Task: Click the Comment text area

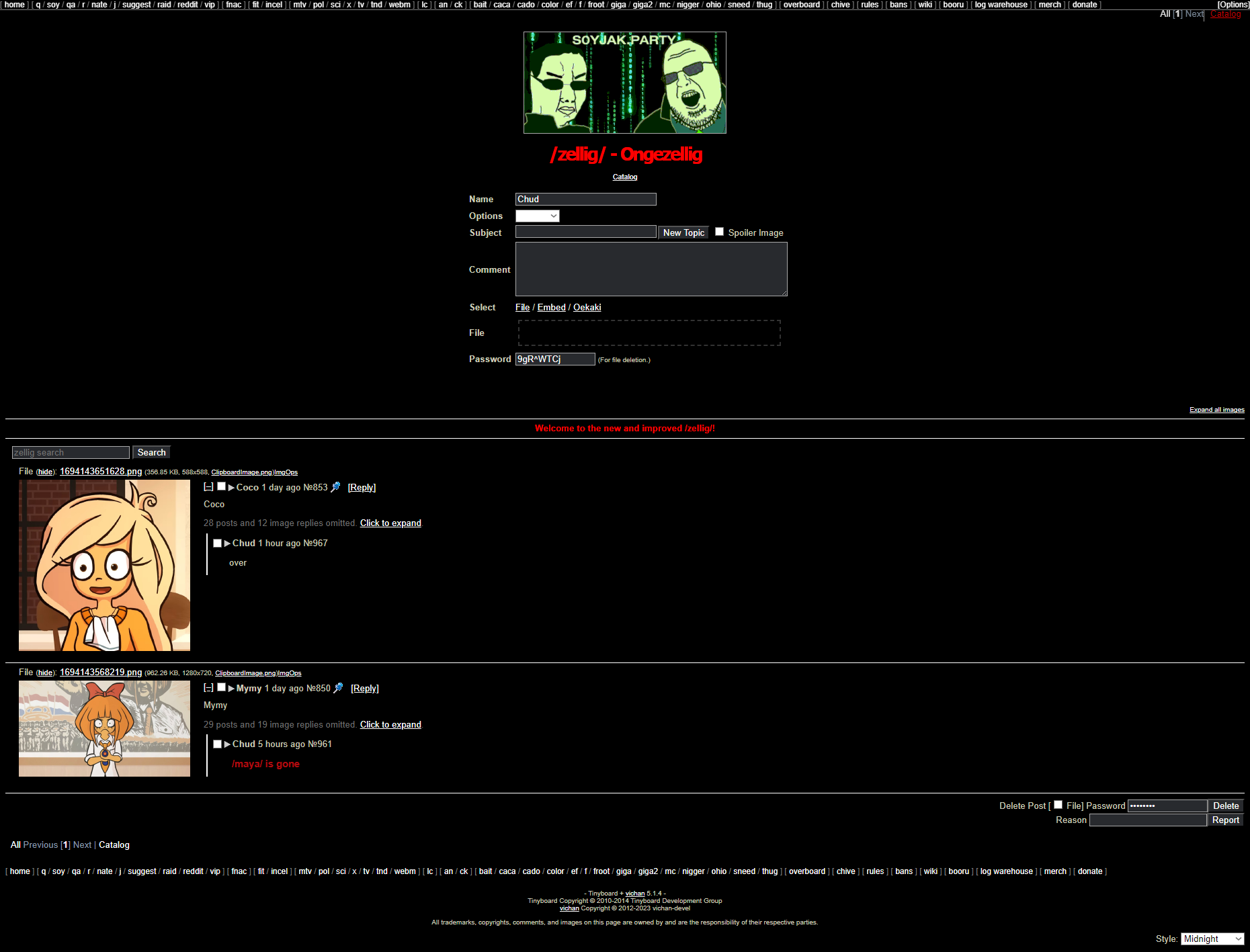Action: (651, 269)
